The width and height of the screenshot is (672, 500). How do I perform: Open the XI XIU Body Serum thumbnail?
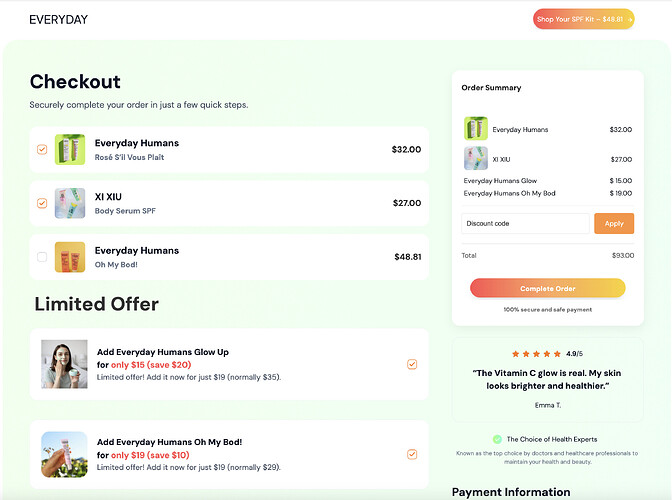tap(70, 203)
